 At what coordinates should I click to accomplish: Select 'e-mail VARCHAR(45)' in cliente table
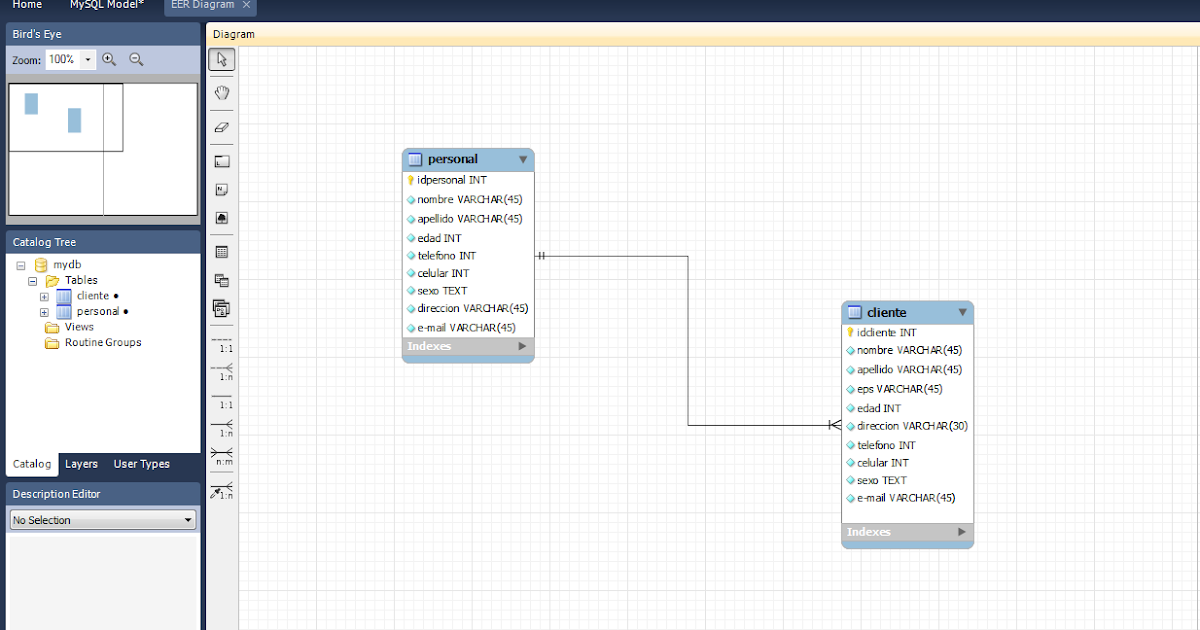coord(908,498)
